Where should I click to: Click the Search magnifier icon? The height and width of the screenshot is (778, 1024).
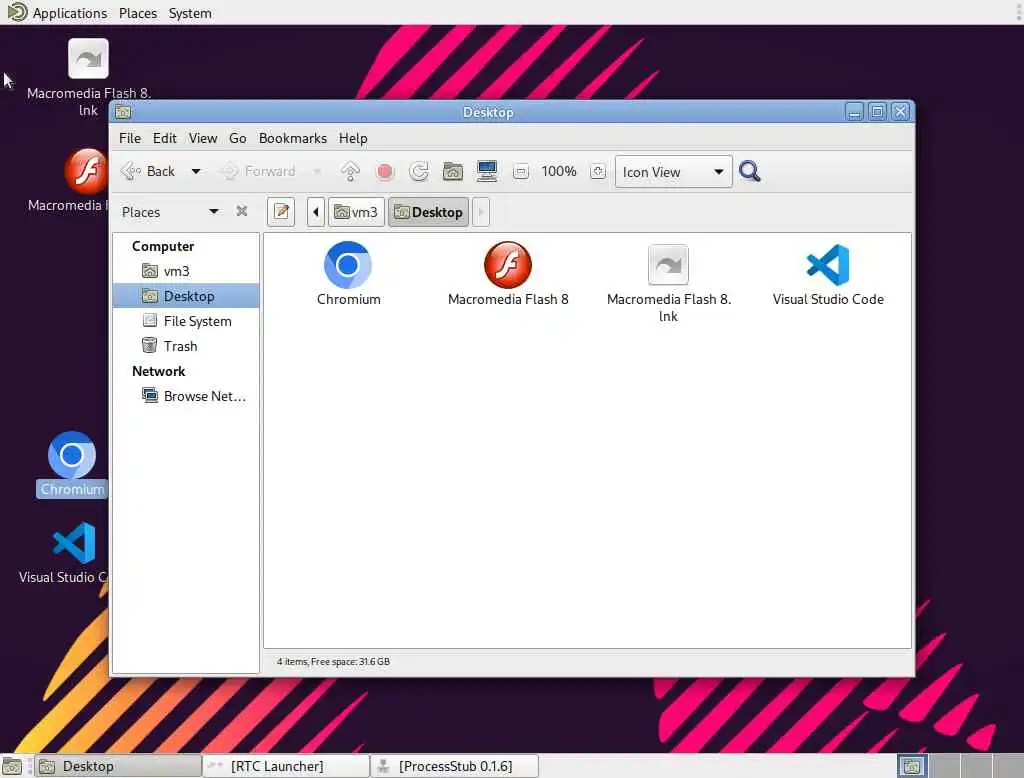tap(749, 172)
